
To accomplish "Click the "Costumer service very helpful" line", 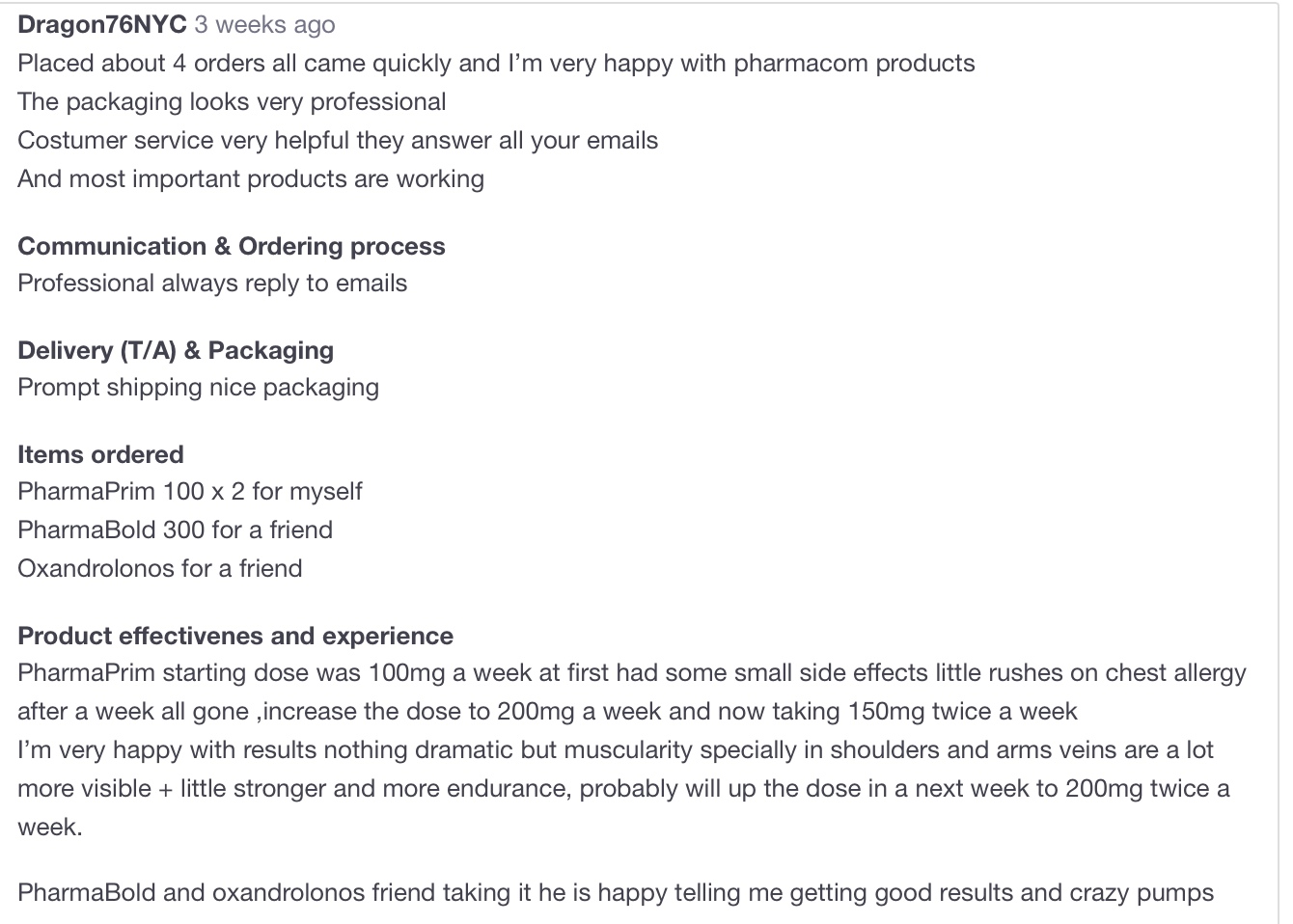I will click(338, 141).
